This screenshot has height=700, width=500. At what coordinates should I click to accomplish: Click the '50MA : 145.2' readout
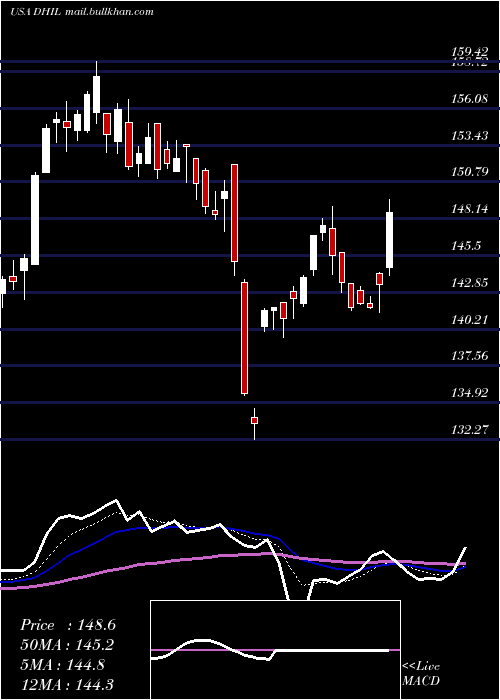[67, 645]
